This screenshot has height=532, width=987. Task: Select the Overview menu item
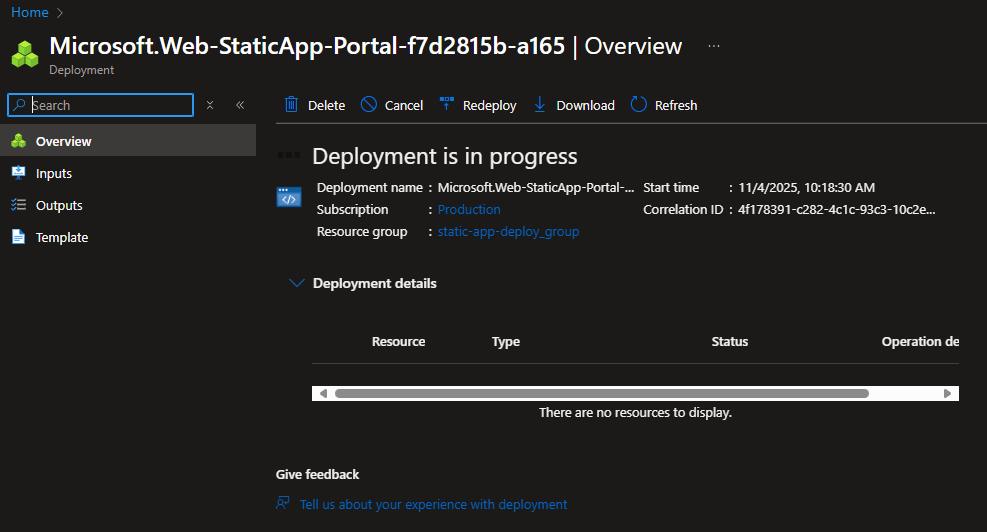pos(128,140)
